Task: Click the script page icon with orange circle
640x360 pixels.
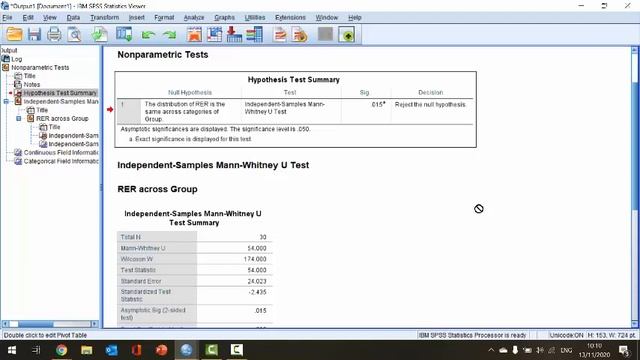Action: pos(300,34)
